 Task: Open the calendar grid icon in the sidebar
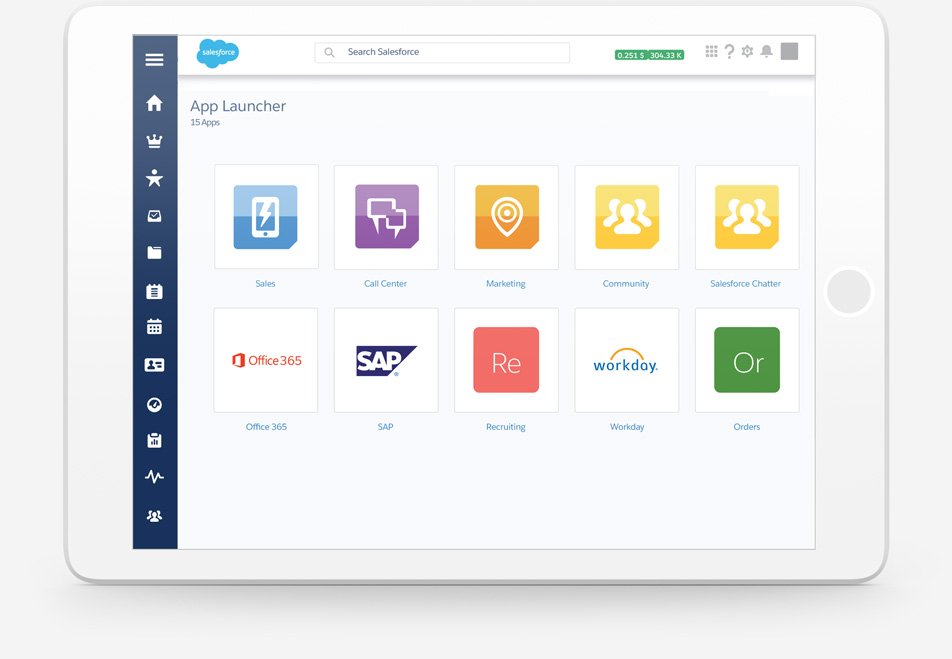click(154, 327)
